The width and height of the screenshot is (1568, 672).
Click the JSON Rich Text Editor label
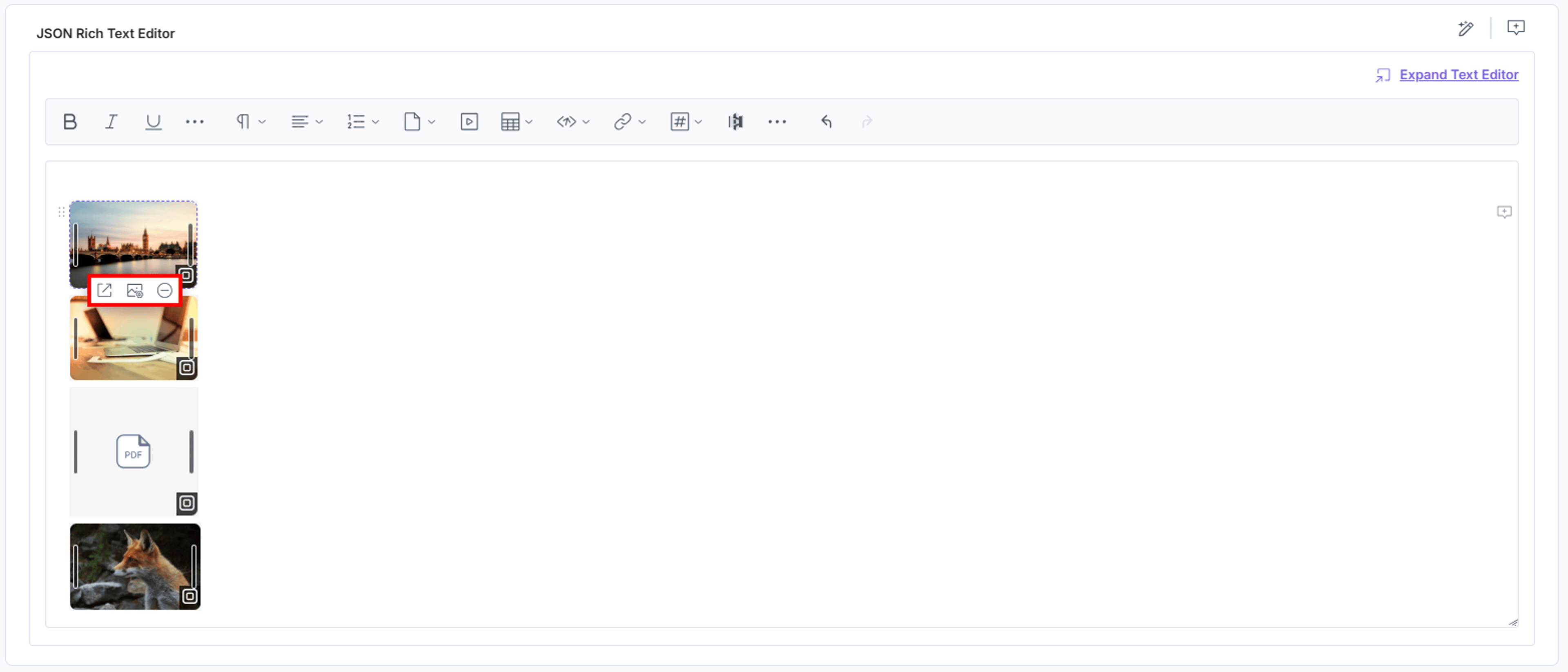105,33
